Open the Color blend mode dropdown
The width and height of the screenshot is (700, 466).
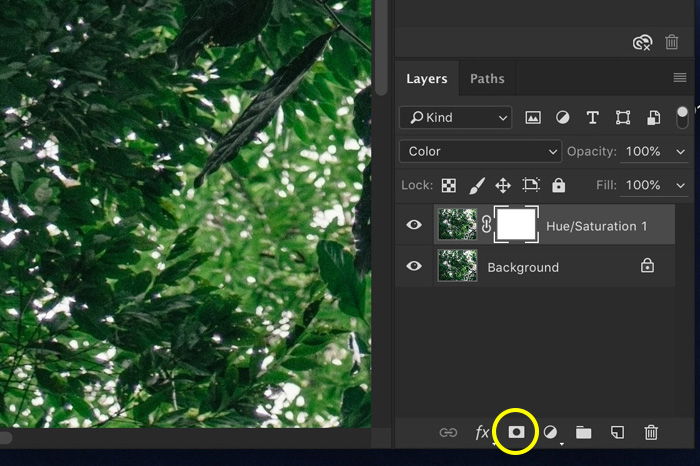click(479, 151)
